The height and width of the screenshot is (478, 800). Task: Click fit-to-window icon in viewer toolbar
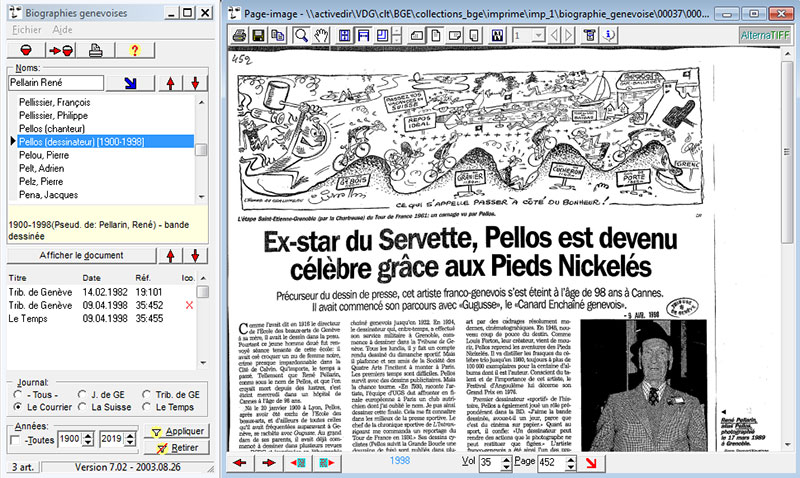coord(344,35)
